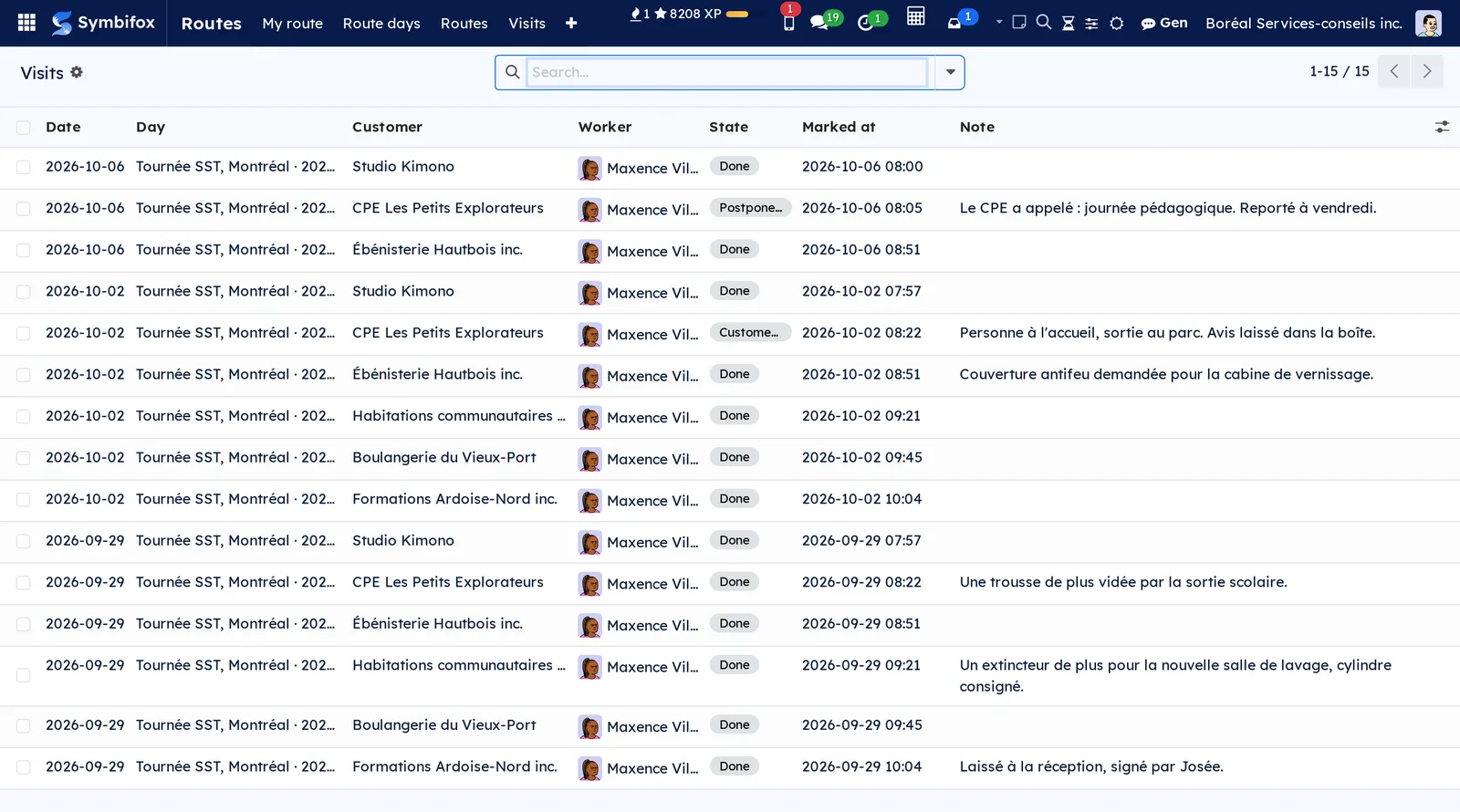Click the streak flame counter
The height and width of the screenshot is (812, 1460).
tap(641, 14)
